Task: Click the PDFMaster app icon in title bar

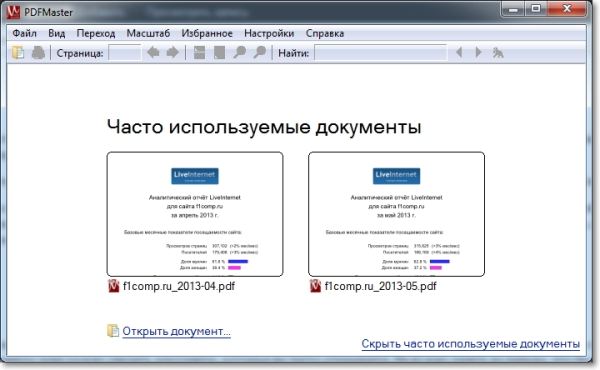Action: click(x=13, y=12)
